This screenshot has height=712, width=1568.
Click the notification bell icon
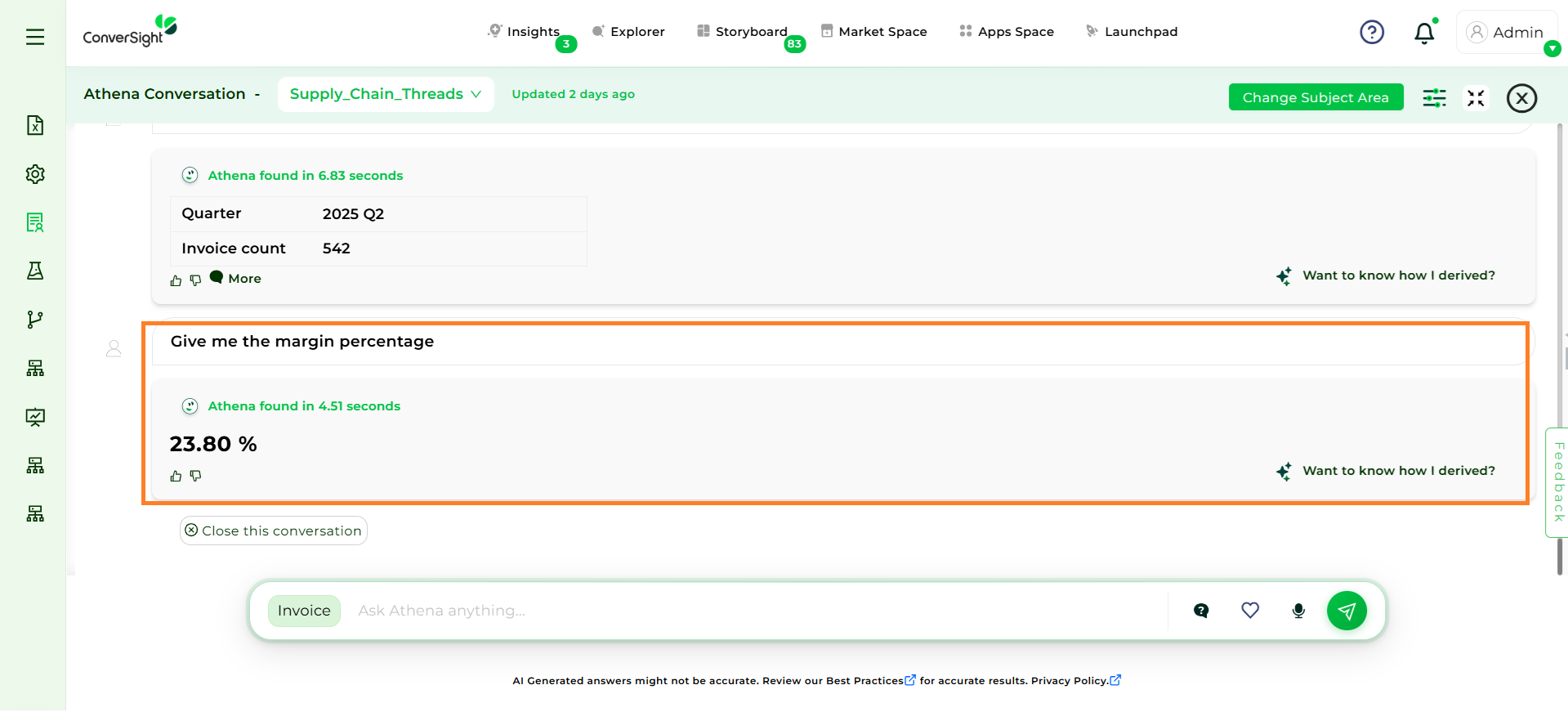point(1424,33)
